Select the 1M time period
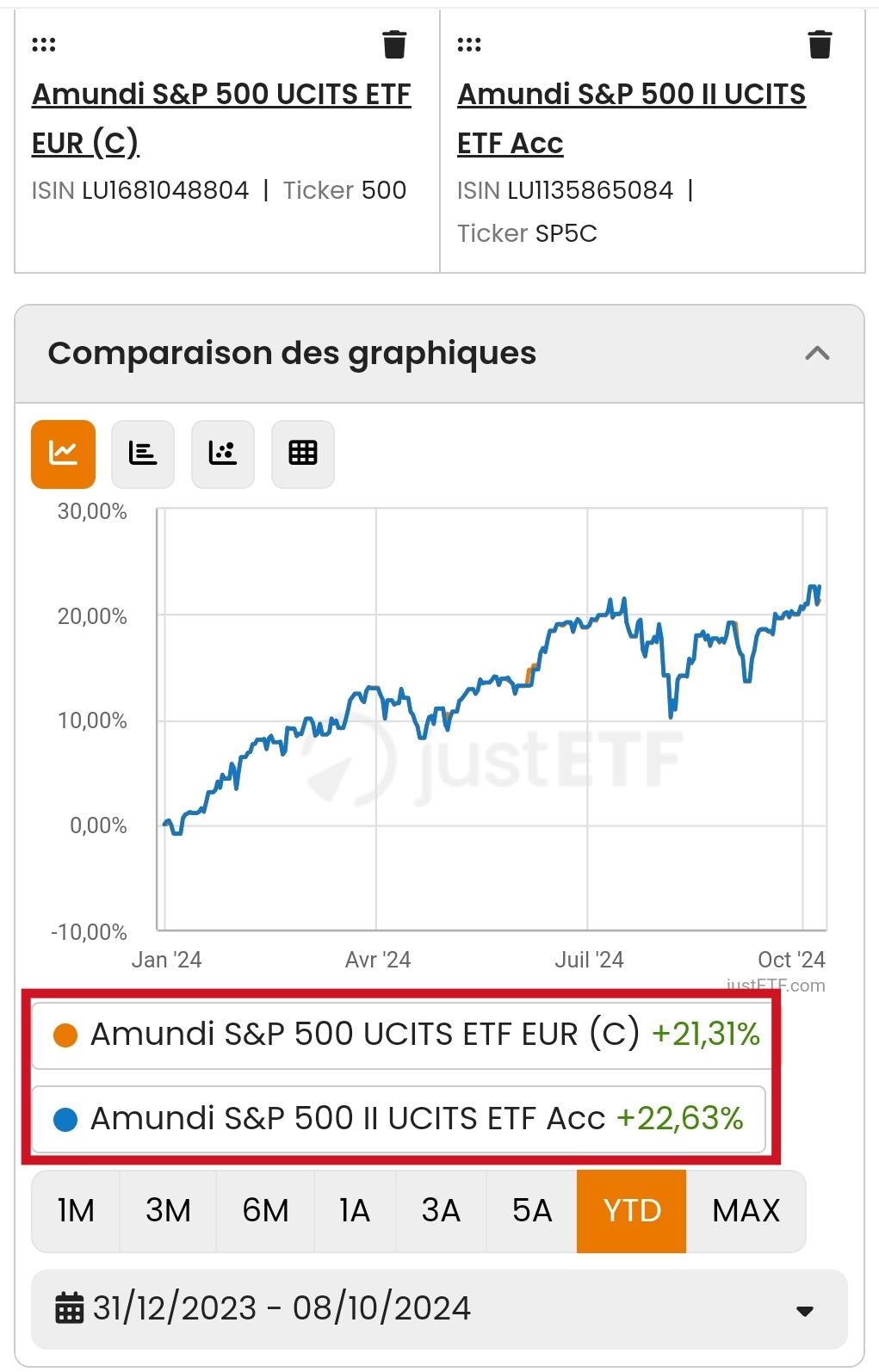 click(77, 1211)
